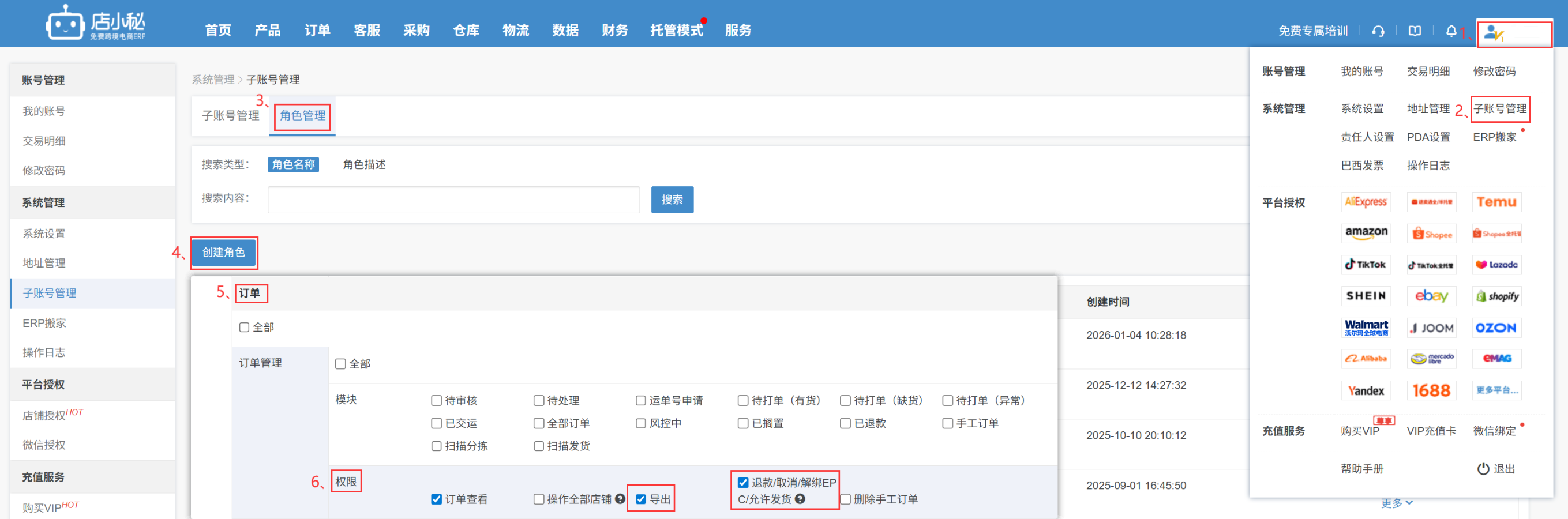The image size is (1568, 519).
Task: Click the power icon to log out
Action: 1483,468
